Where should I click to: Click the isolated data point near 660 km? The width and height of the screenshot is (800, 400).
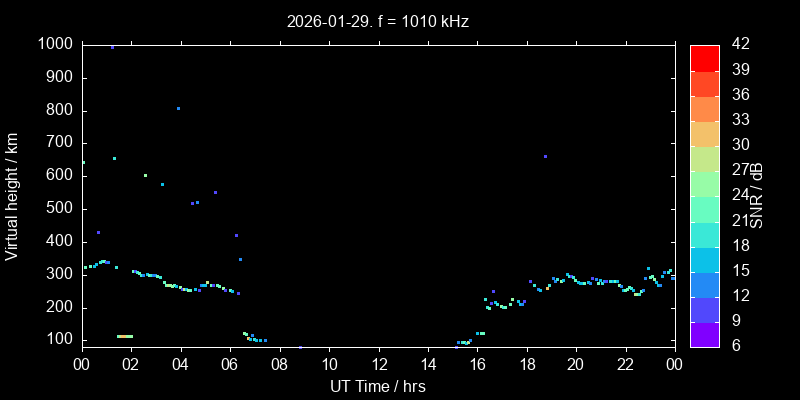[x=545, y=156]
